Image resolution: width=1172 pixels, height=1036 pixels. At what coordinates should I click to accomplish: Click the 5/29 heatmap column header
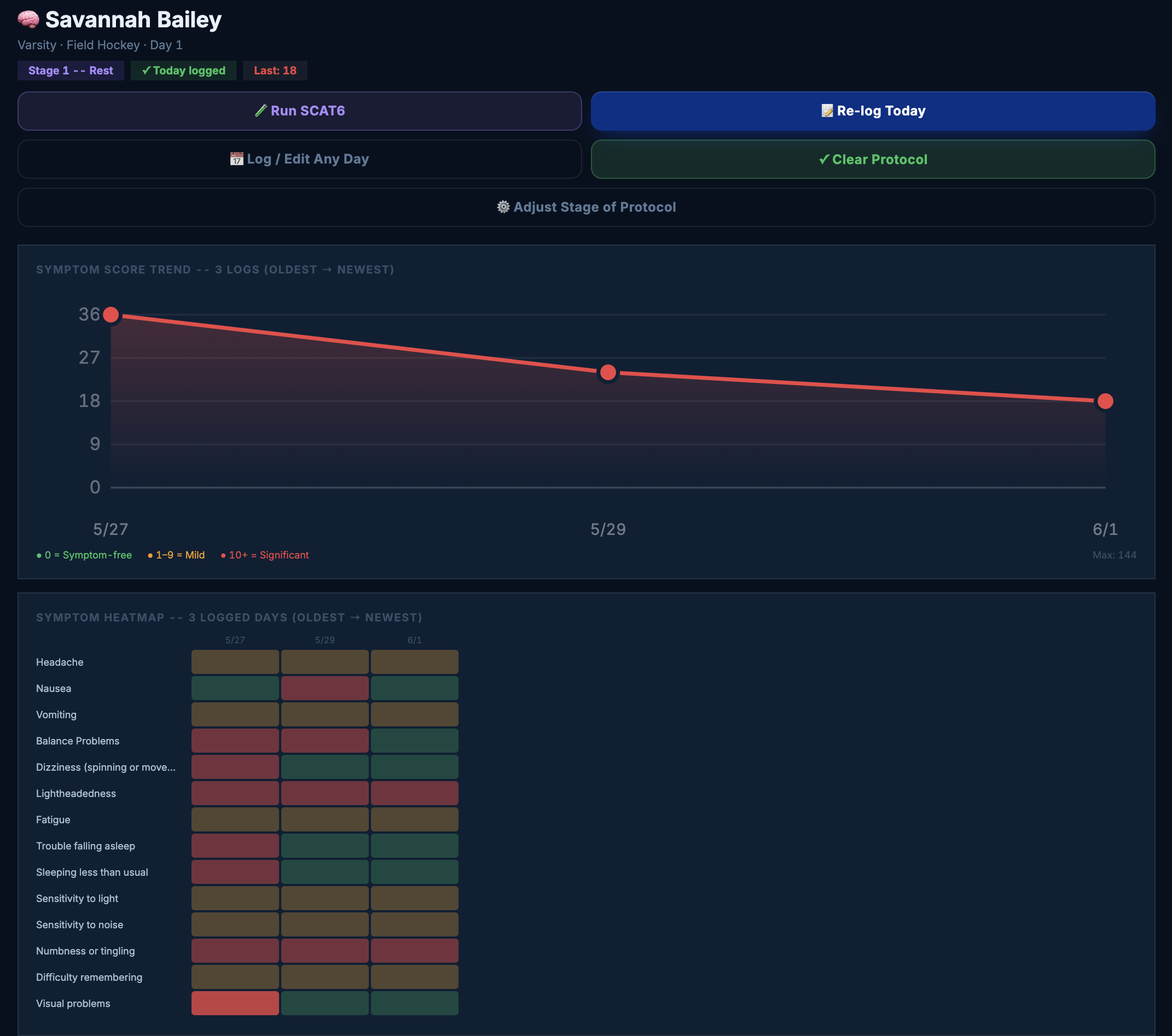coord(324,640)
